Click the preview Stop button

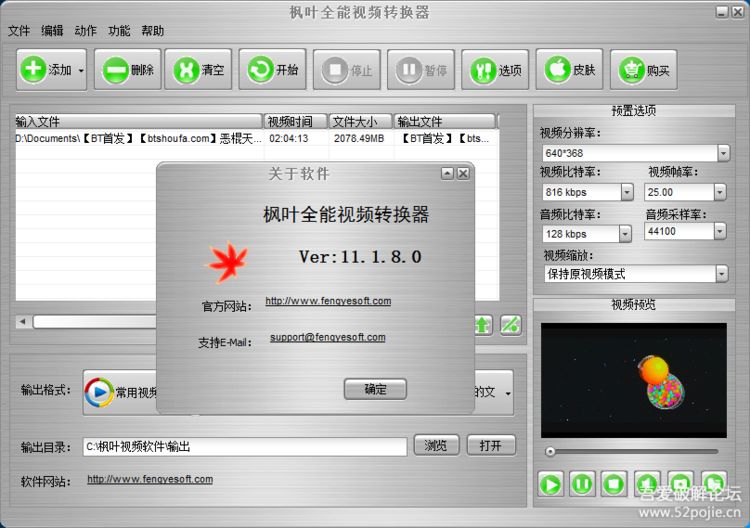pos(614,484)
